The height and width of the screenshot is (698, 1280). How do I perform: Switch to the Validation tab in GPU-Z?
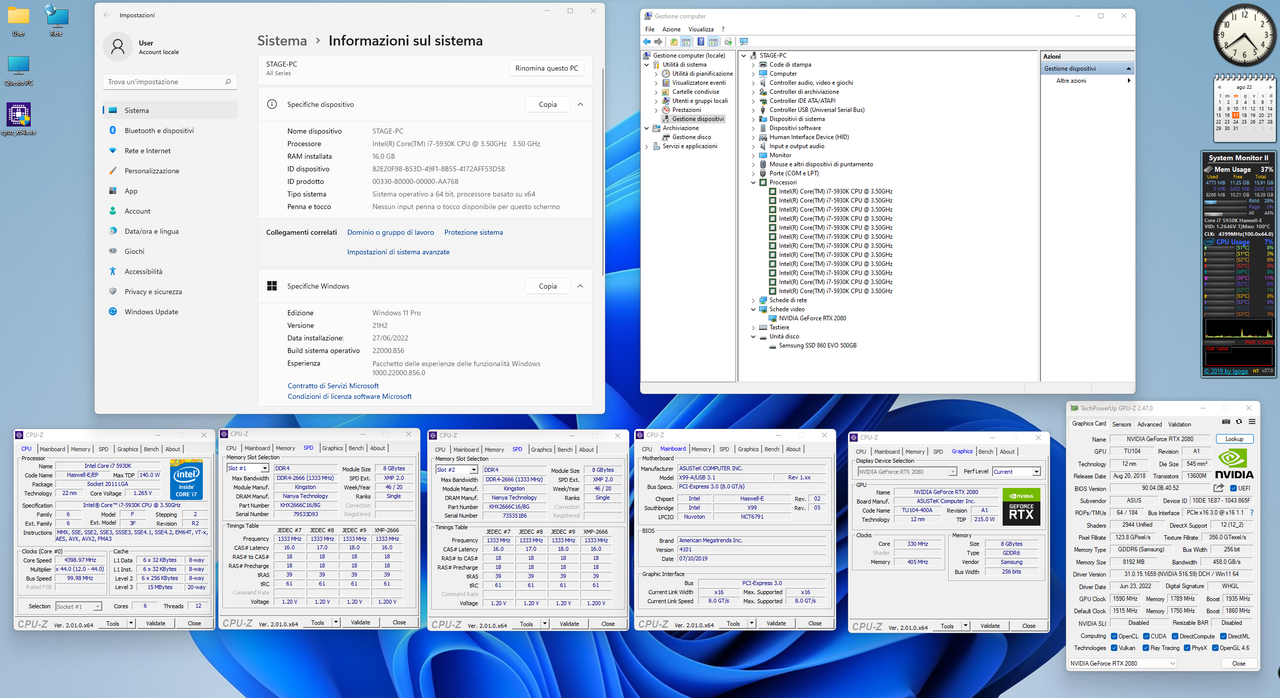[1179, 424]
